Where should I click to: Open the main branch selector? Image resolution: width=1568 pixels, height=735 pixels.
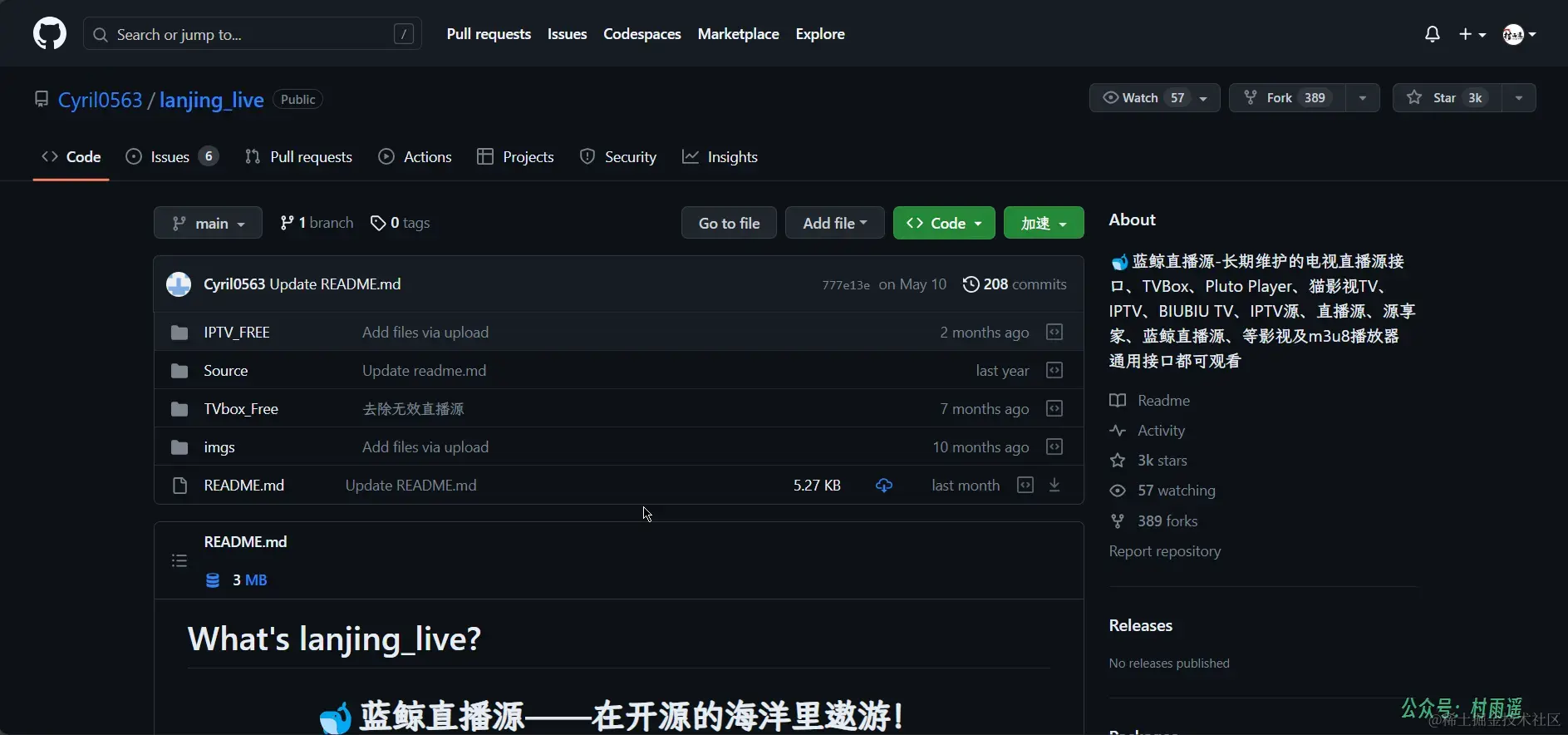click(208, 223)
